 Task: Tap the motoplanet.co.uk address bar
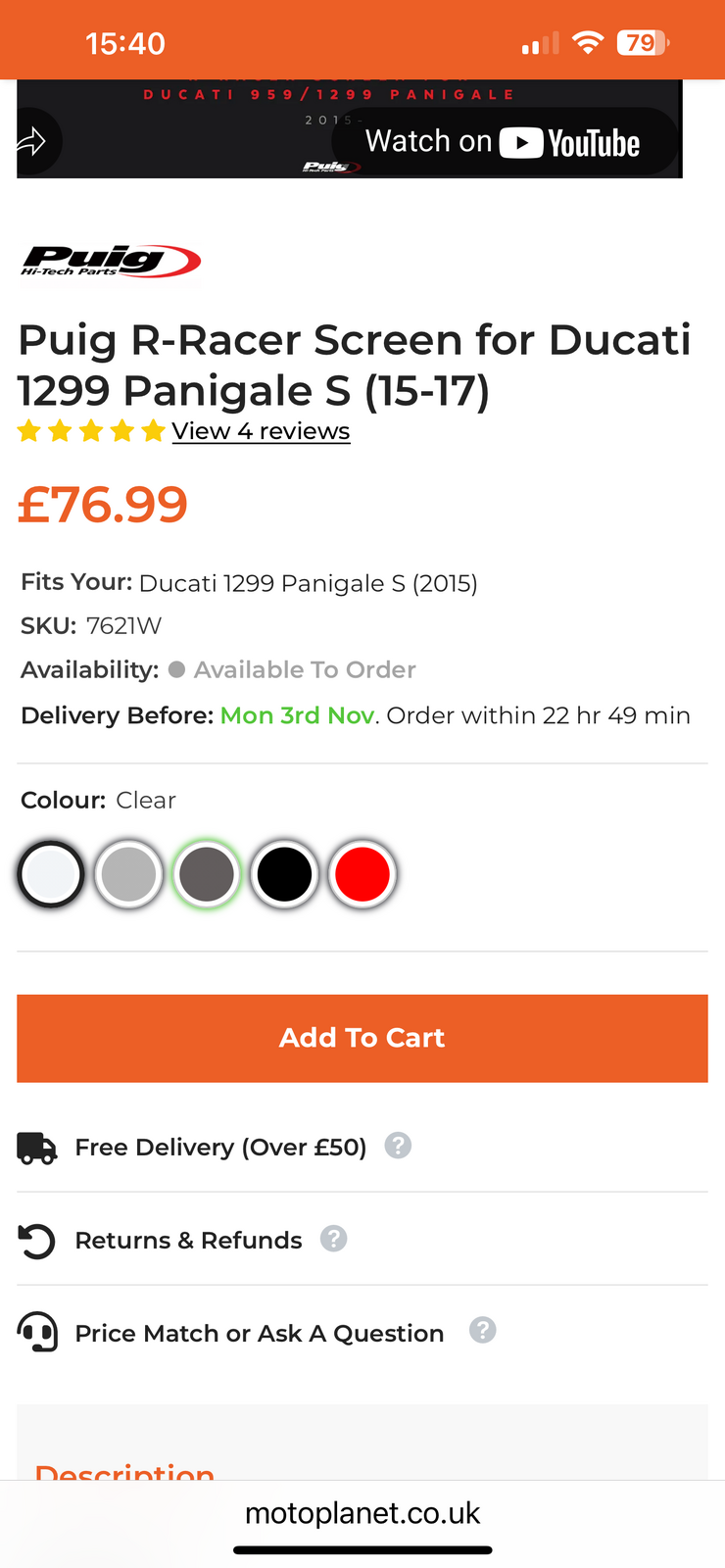point(362,1513)
